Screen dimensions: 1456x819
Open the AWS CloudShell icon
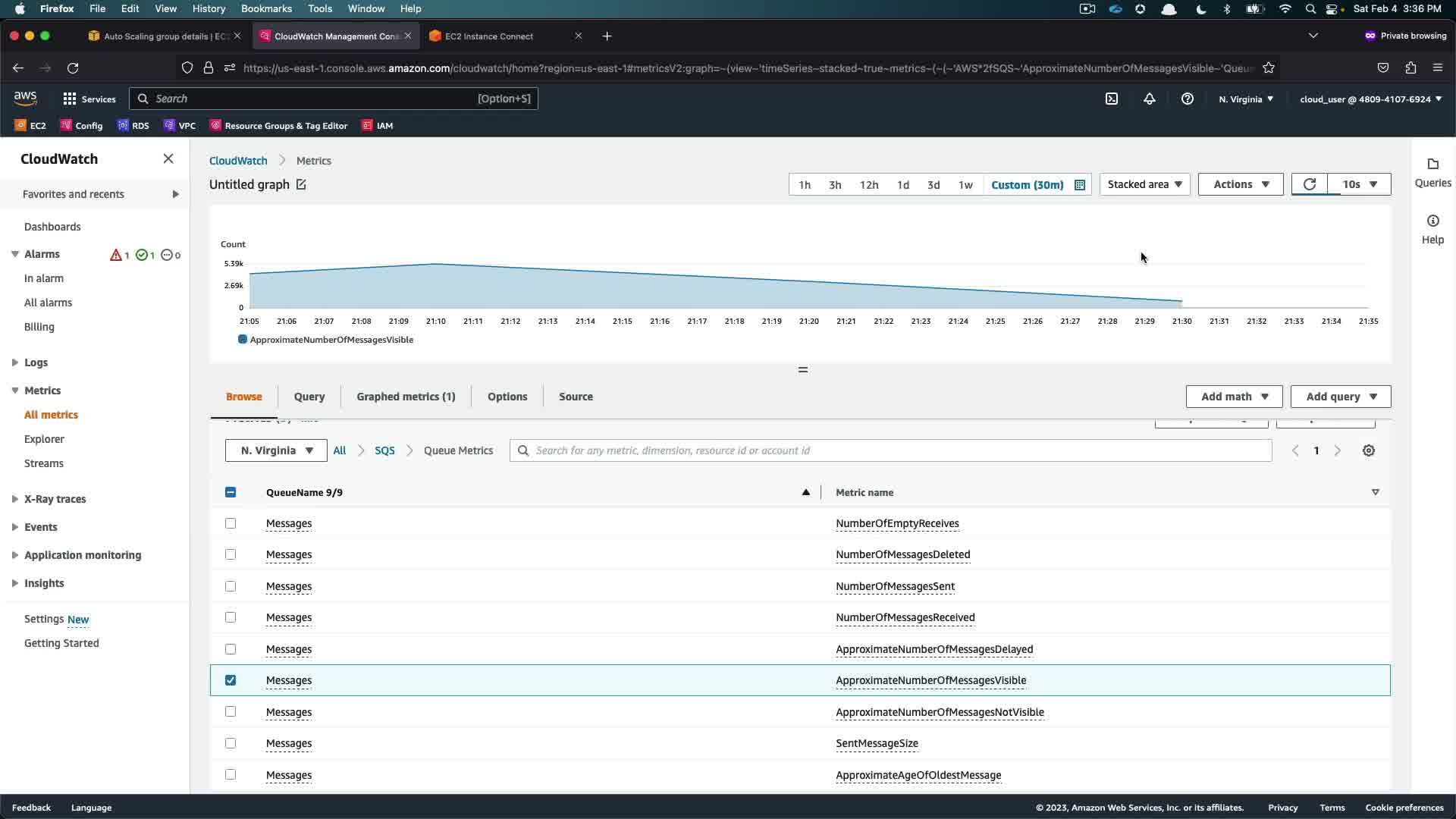point(1112,99)
